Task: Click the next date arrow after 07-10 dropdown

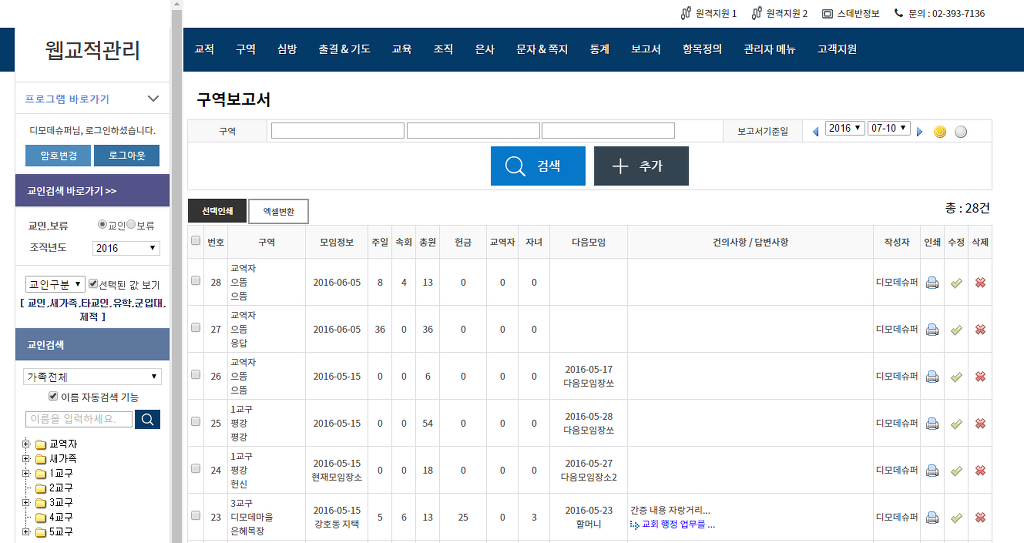Action: pyautogui.click(x=920, y=131)
